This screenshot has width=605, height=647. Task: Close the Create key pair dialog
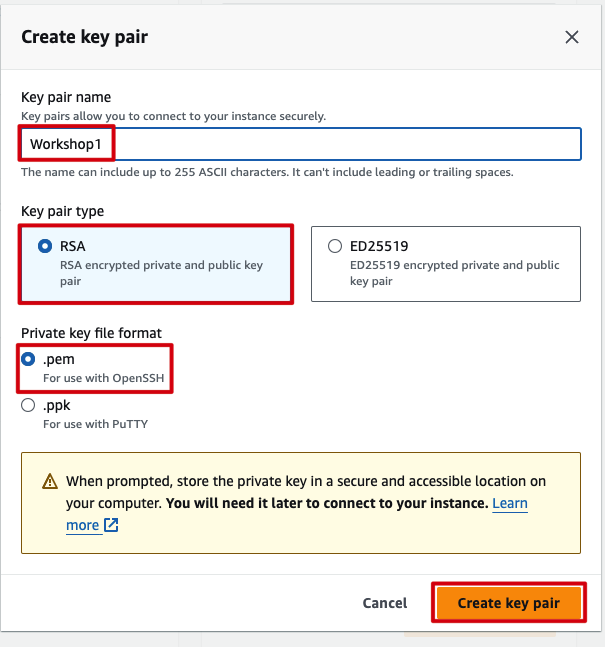pyautogui.click(x=572, y=37)
